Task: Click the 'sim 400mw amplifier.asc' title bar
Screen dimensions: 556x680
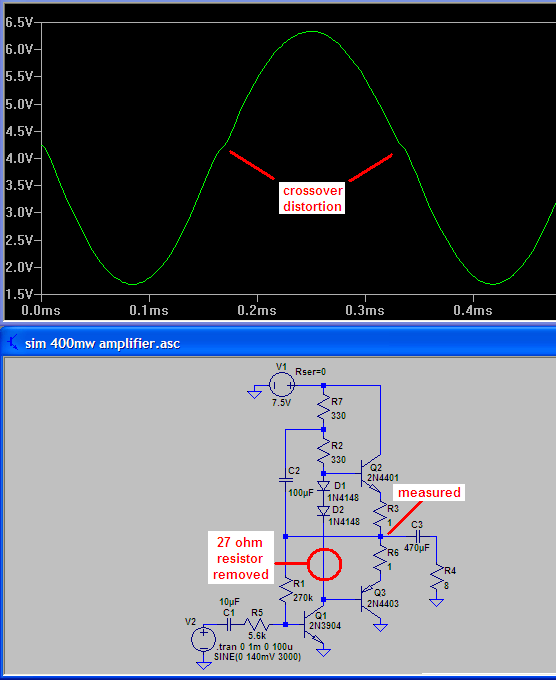Action: [278, 343]
